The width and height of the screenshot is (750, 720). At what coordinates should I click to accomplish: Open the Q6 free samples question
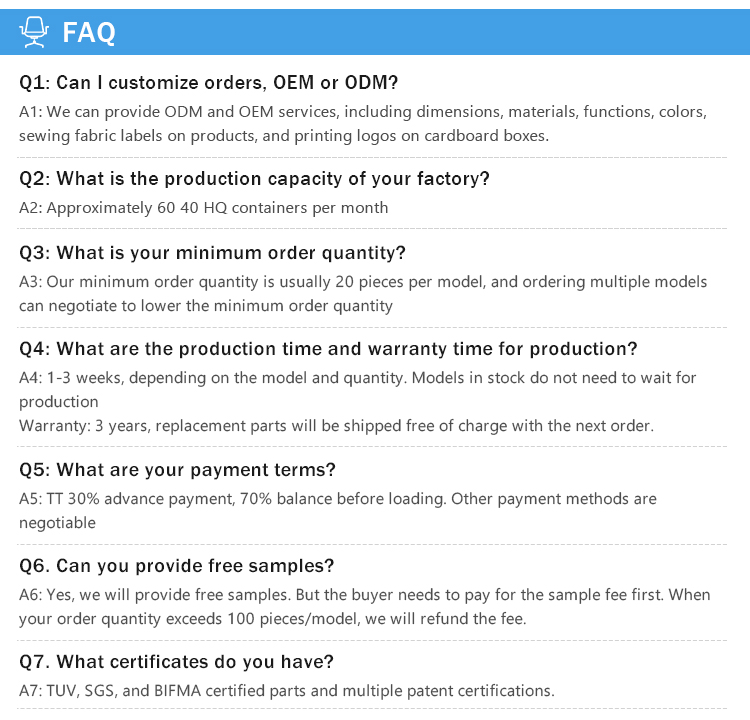click(x=176, y=566)
